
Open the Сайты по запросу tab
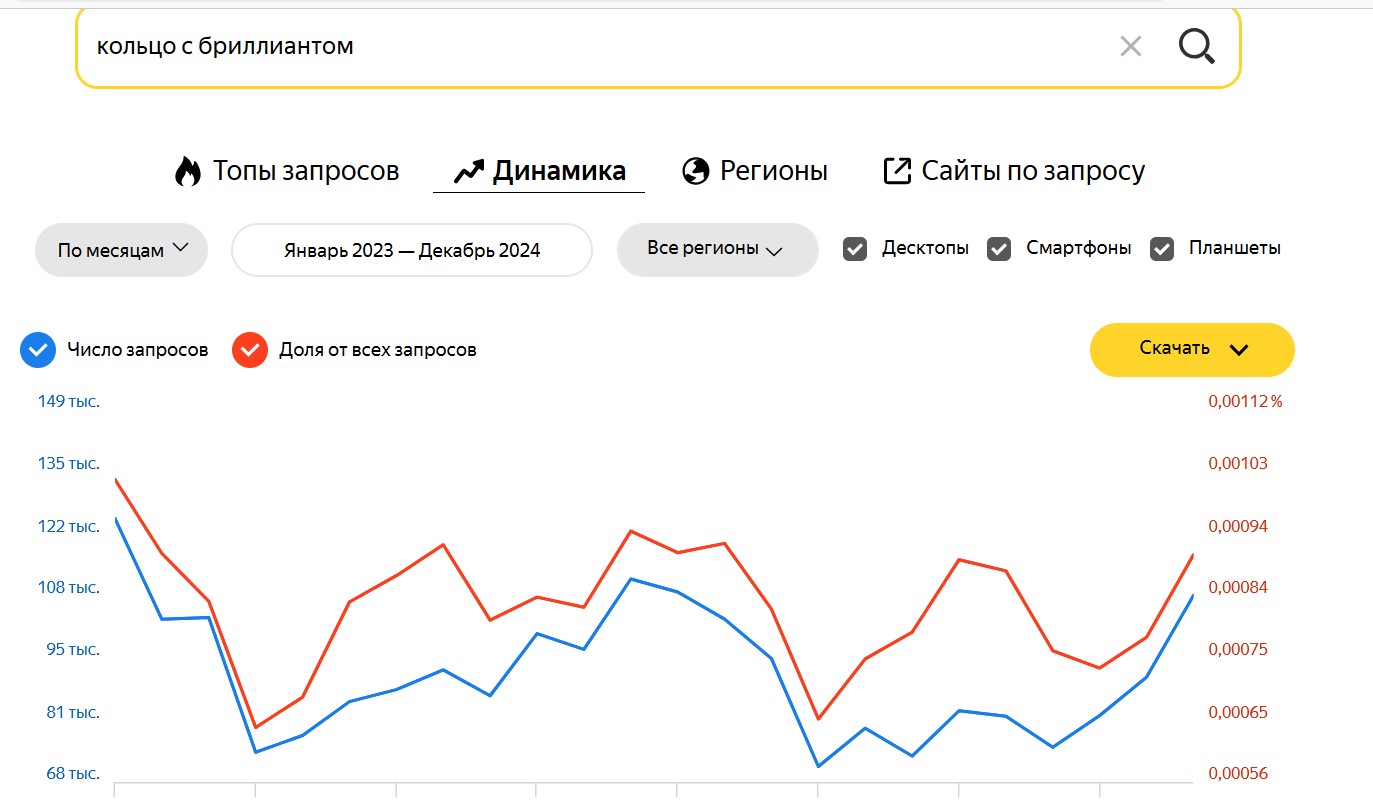[x=1014, y=171]
